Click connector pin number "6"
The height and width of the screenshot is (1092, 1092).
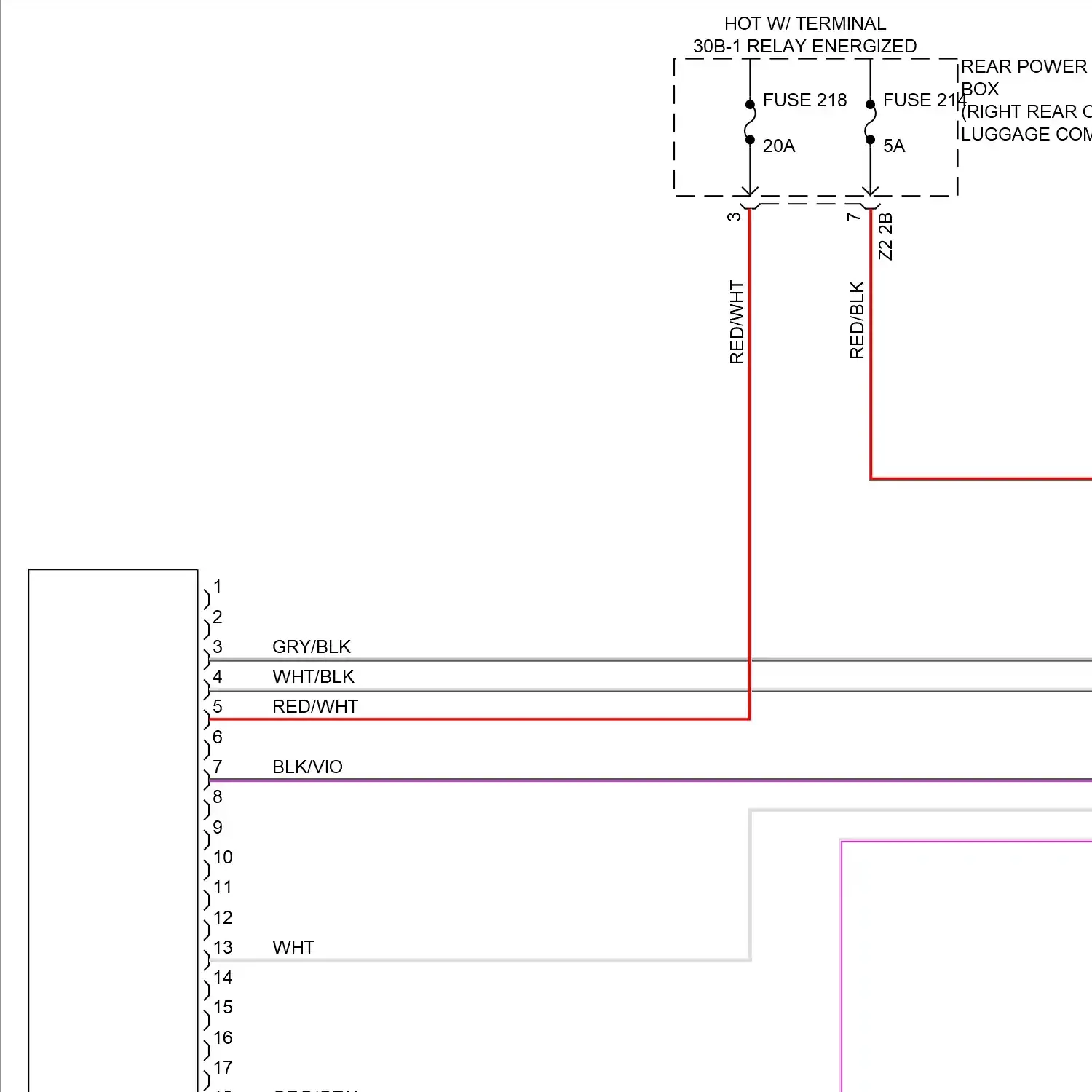click(x=217, y=737)
